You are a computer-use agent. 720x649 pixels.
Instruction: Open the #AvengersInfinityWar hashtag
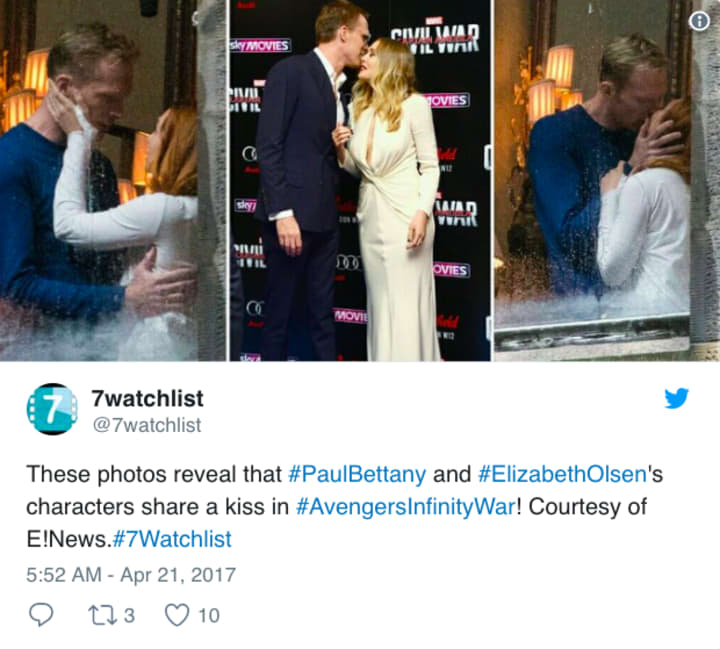click(x=406, y=507)
